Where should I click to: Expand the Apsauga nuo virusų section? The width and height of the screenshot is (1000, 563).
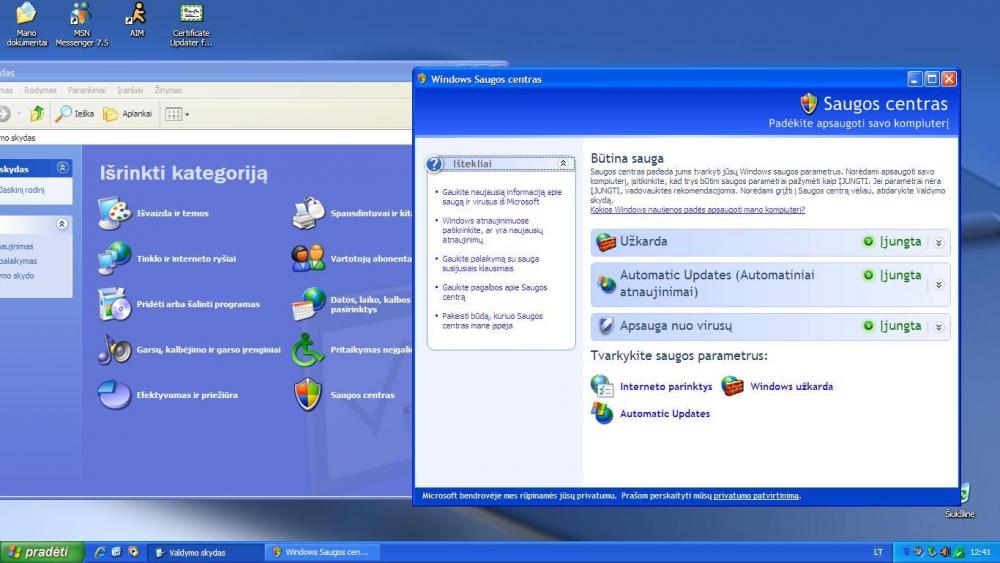[x=939, y=327]
